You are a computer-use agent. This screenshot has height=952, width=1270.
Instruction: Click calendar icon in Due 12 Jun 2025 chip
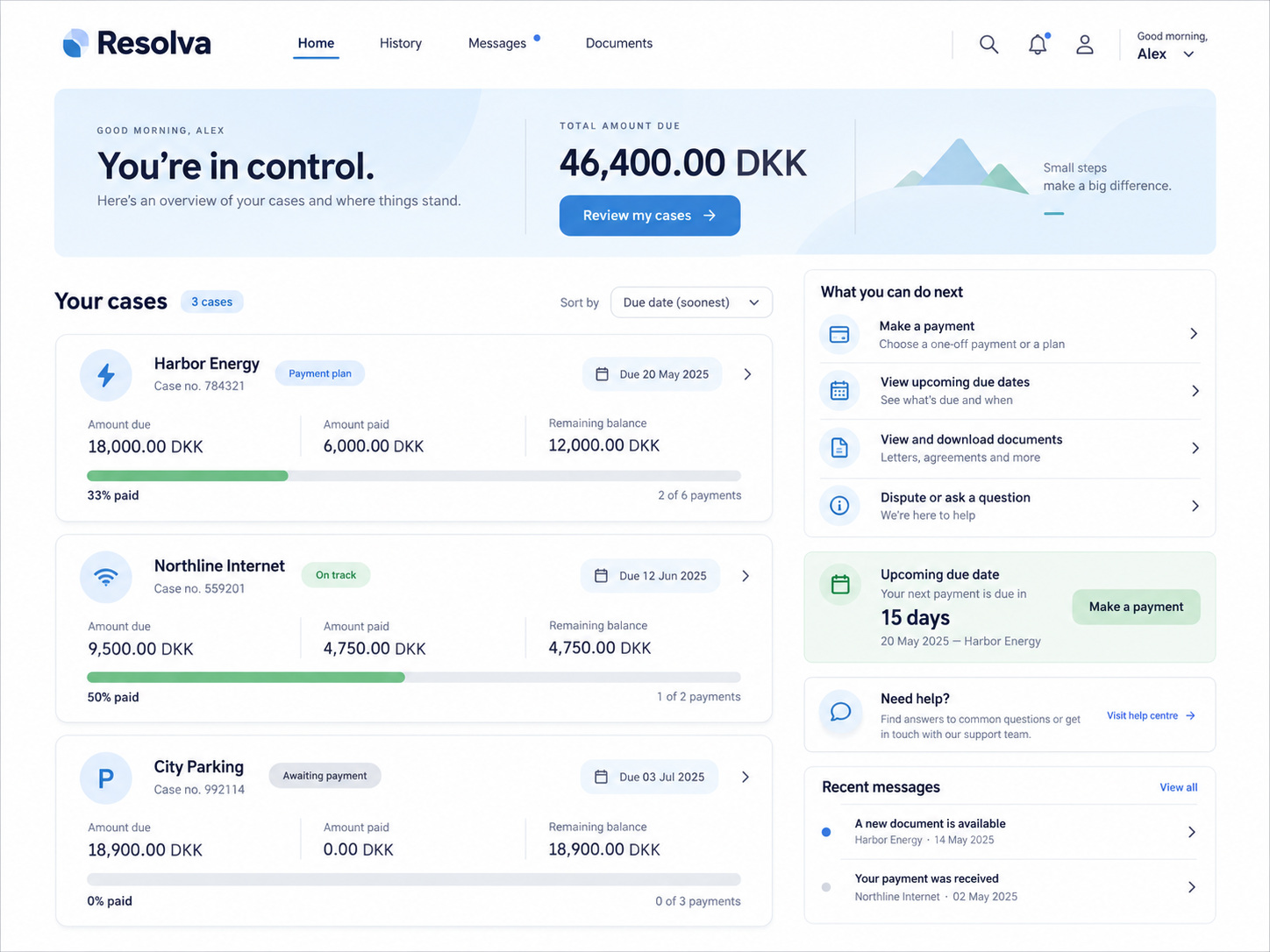(602, 576)
